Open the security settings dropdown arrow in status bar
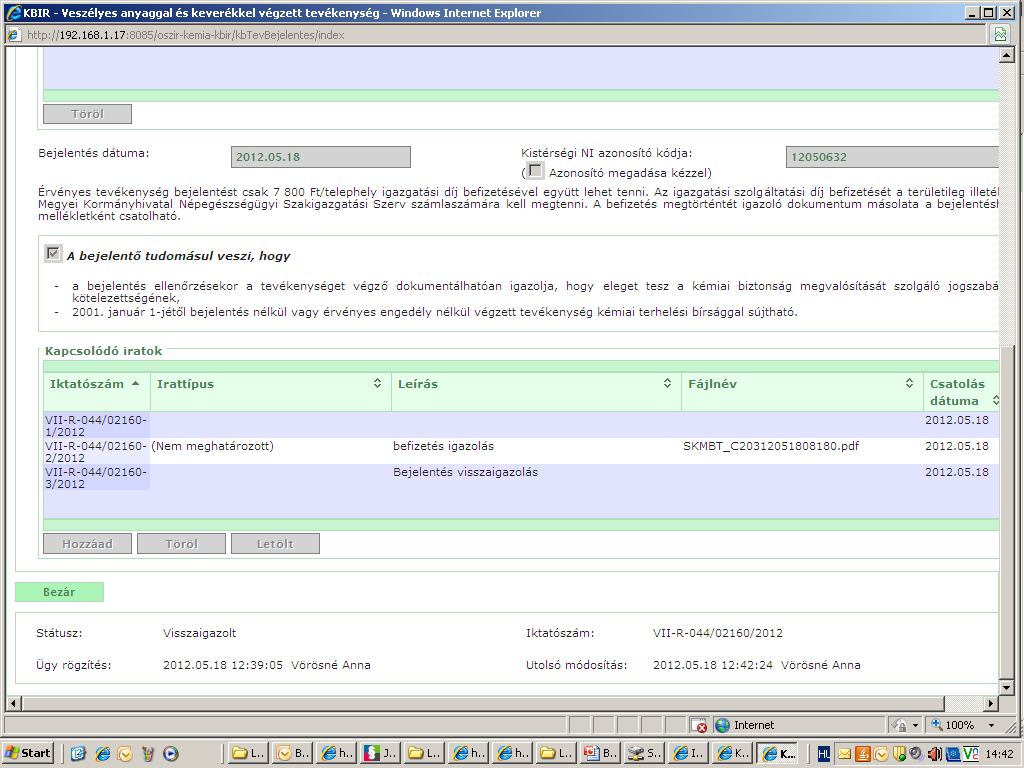This screenshot has width=1024, height=768. (x=915, y=726)
